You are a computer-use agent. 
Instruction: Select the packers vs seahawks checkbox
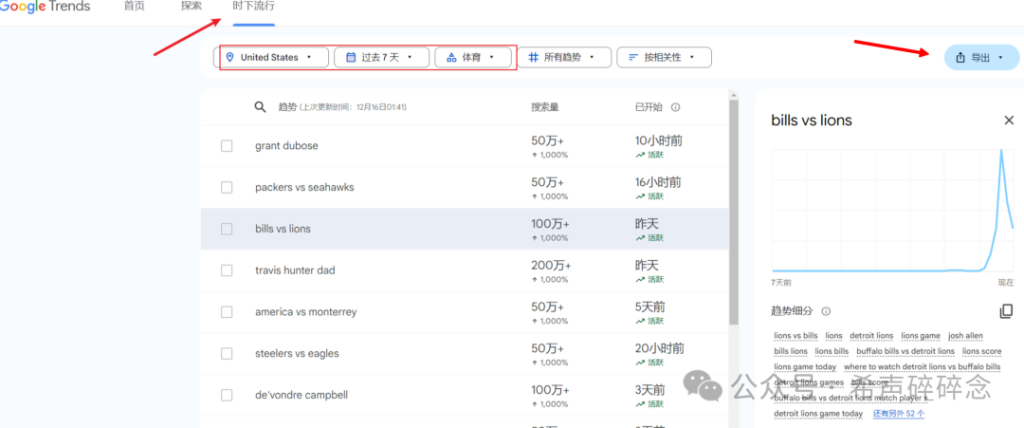[227, 187]
